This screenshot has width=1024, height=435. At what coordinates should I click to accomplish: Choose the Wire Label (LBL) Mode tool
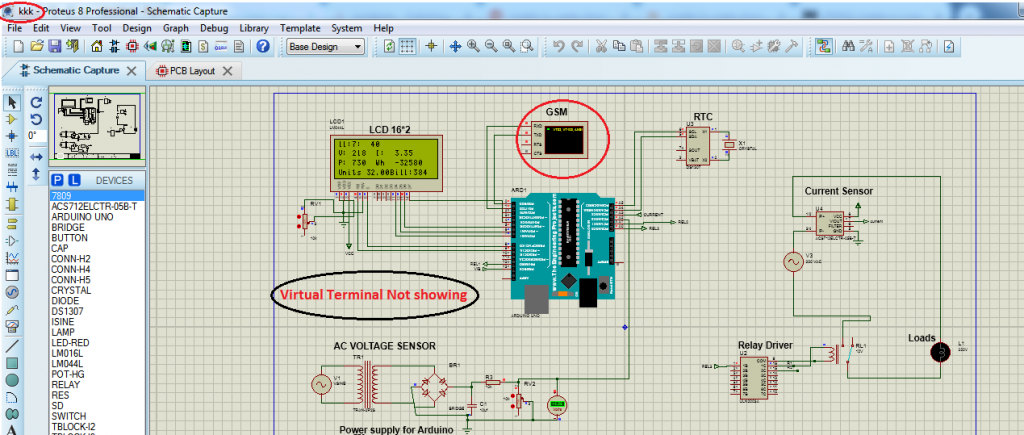[12, 153]
